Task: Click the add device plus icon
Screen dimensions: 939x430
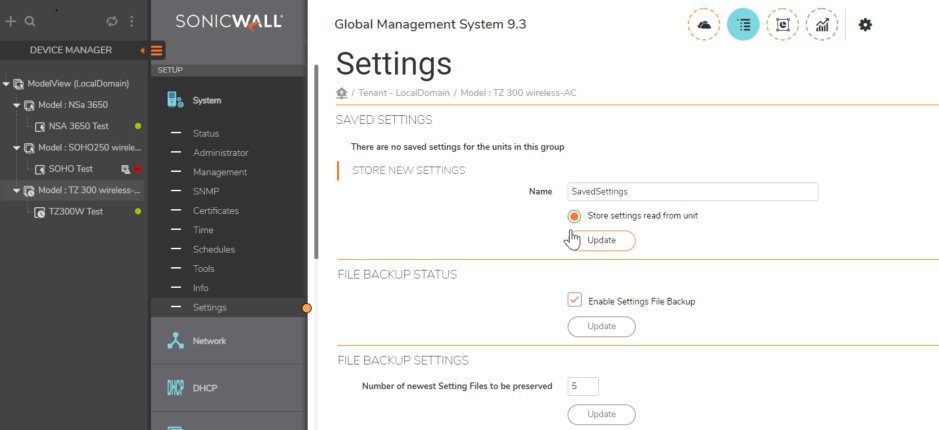Action: pyautogui.click(x=11, y=21)
